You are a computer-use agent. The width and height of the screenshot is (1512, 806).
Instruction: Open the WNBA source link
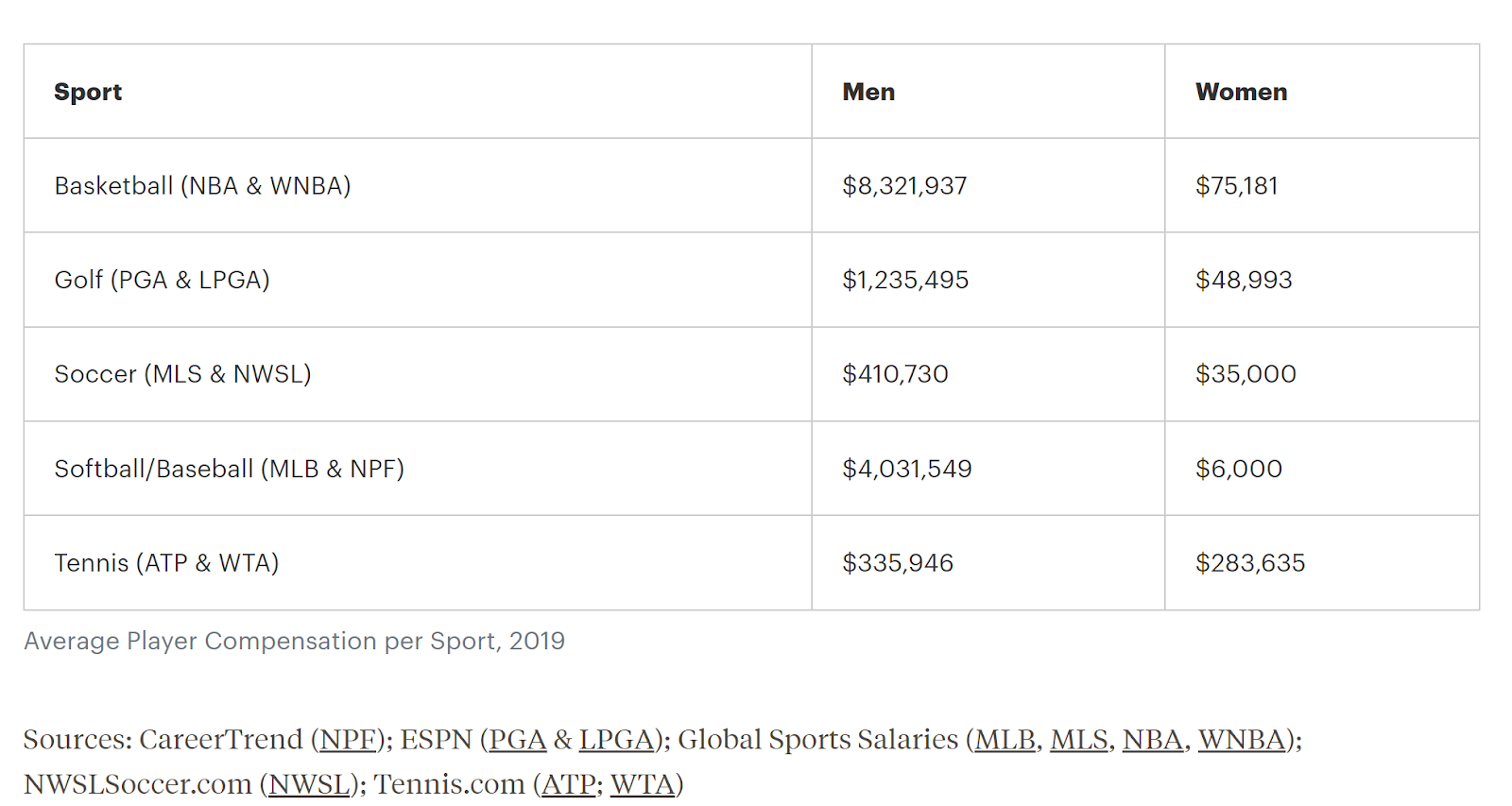[1242, 740]
